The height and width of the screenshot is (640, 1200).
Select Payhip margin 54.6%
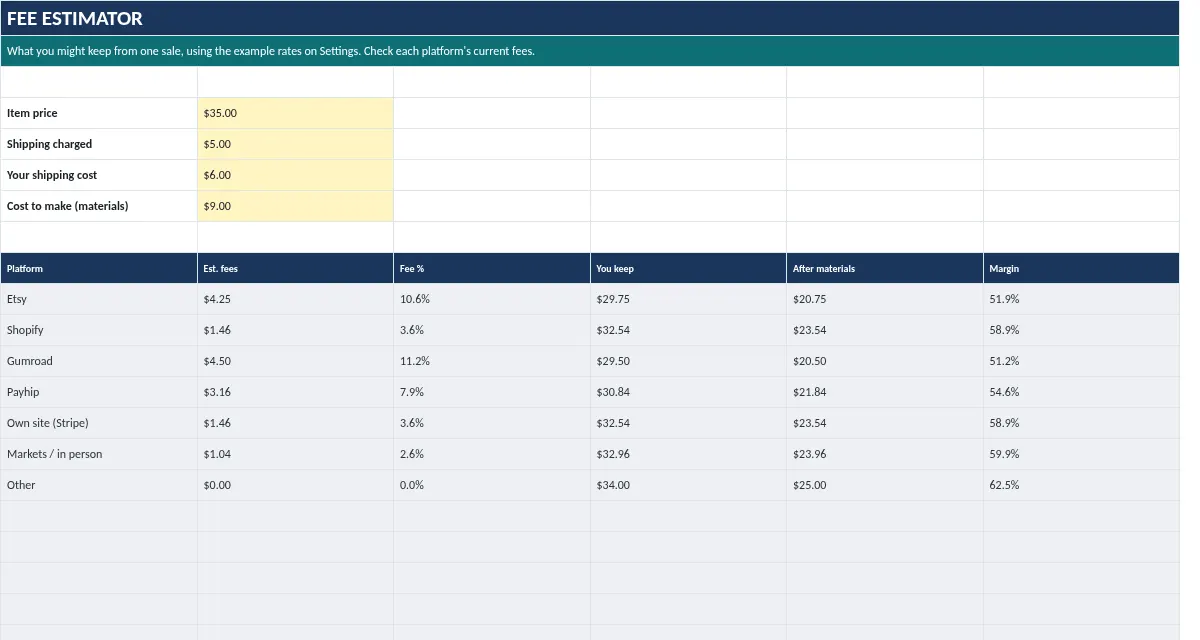point(1081,392)
